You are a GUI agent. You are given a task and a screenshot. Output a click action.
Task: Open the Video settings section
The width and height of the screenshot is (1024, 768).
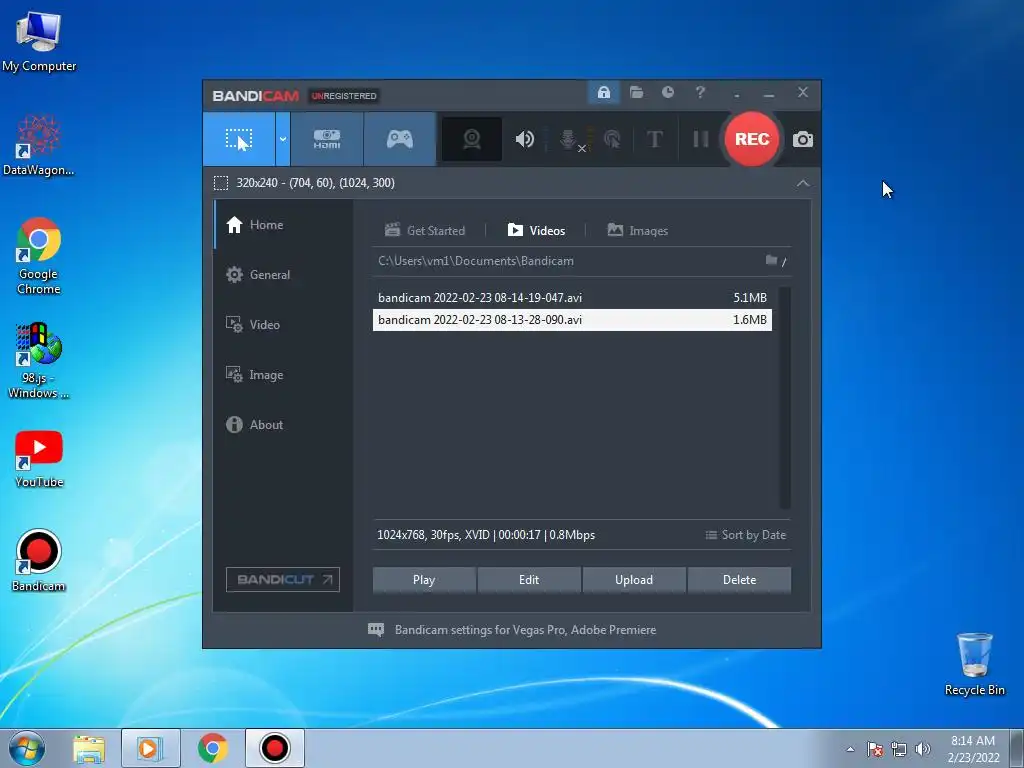[x=283, y=325]
